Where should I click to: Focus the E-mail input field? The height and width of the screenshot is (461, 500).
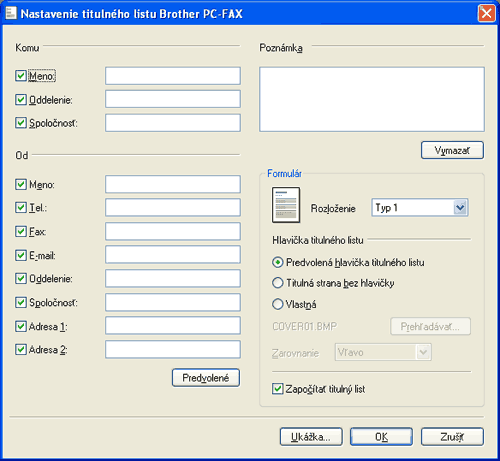click(x=173, y=255)
